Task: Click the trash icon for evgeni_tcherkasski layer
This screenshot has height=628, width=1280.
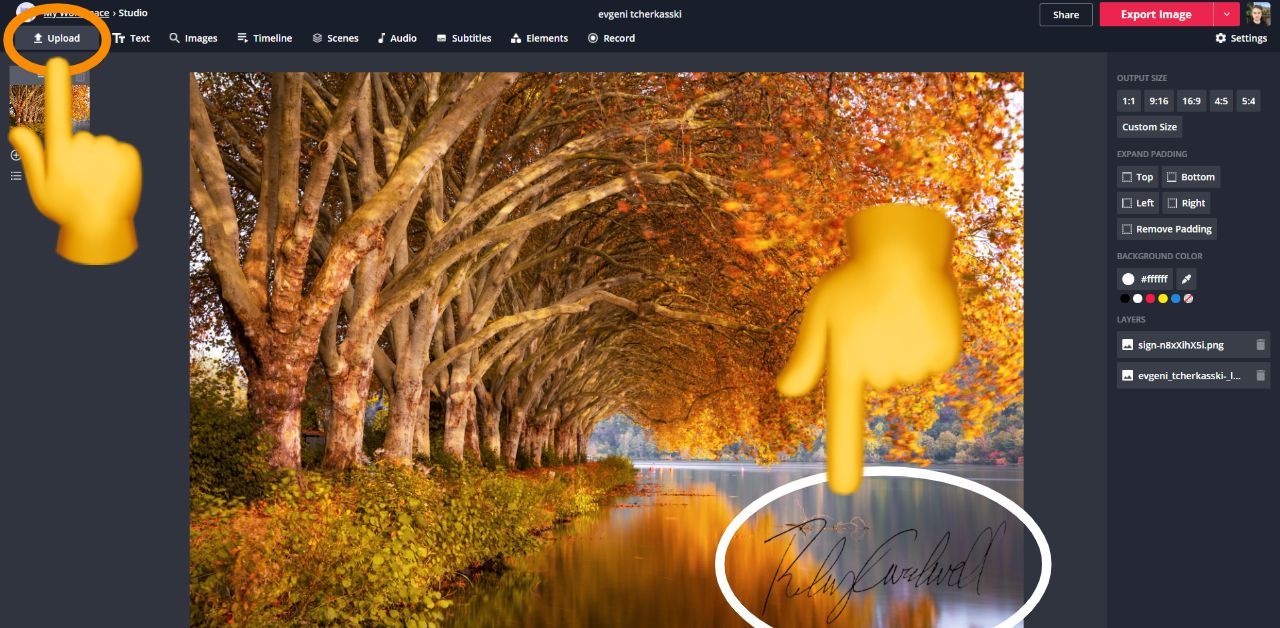Action: click(x=1260, y=376)
